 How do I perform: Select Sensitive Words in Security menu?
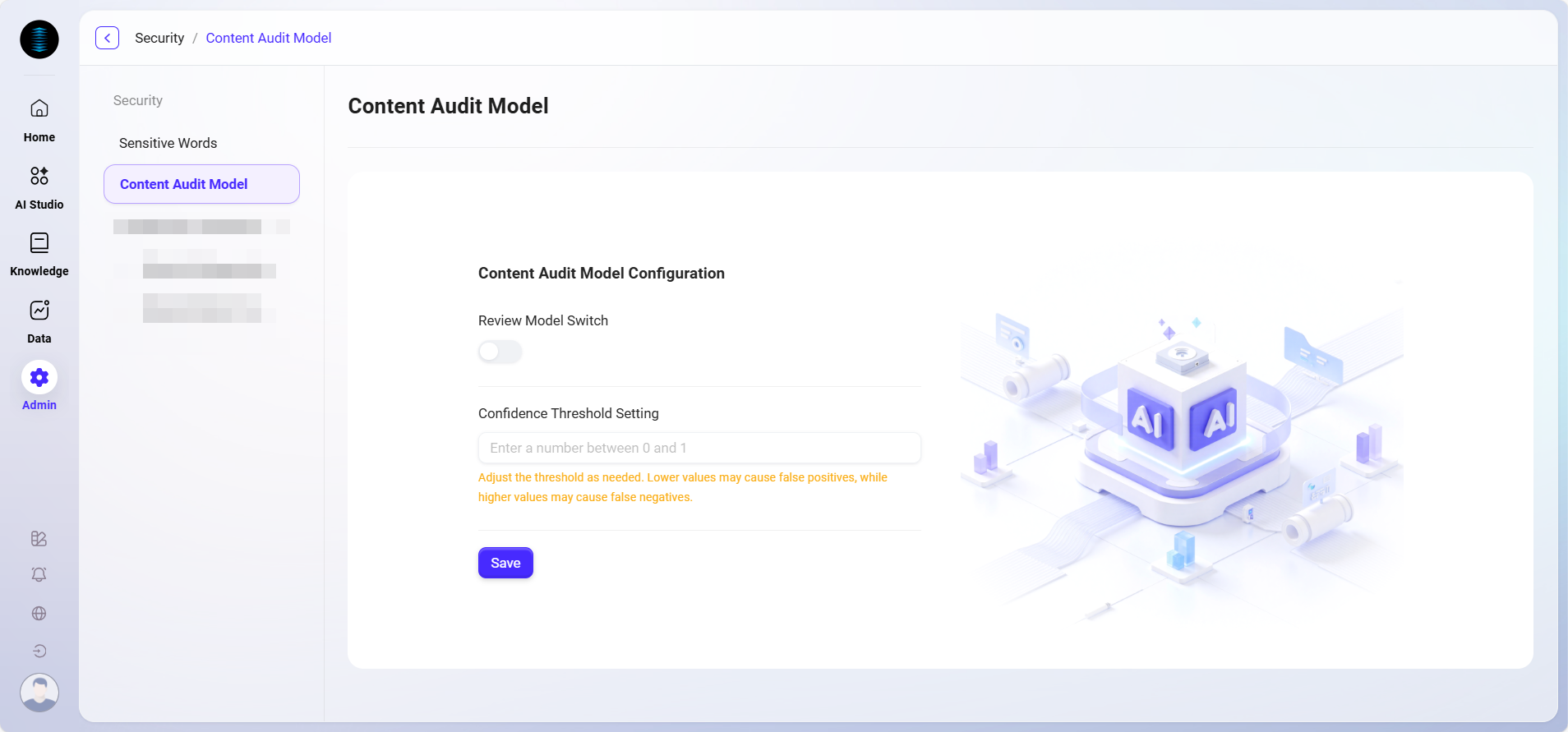point(168,143)
